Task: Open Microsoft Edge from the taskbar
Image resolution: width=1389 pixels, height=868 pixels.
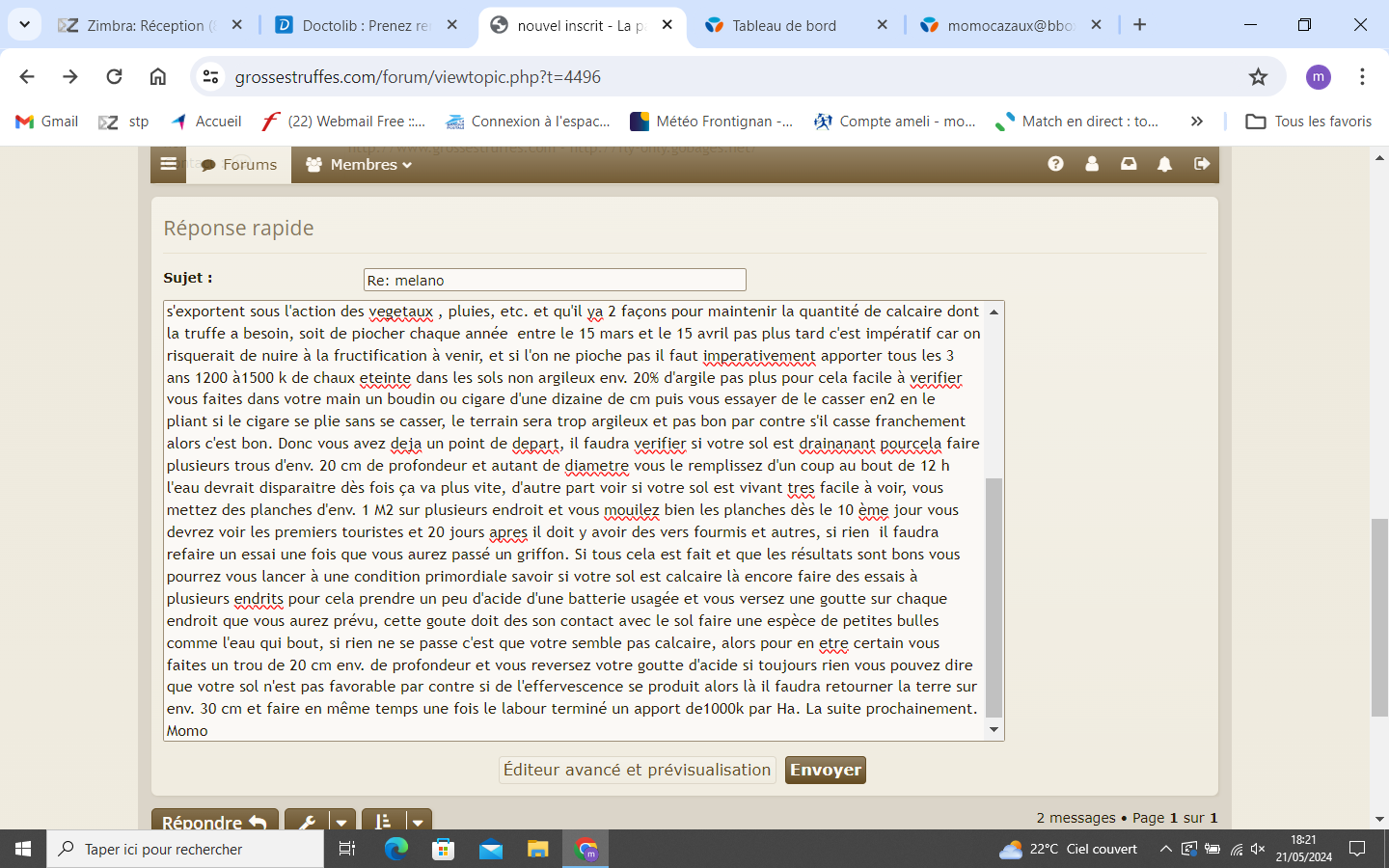Action: coord(396,849)
